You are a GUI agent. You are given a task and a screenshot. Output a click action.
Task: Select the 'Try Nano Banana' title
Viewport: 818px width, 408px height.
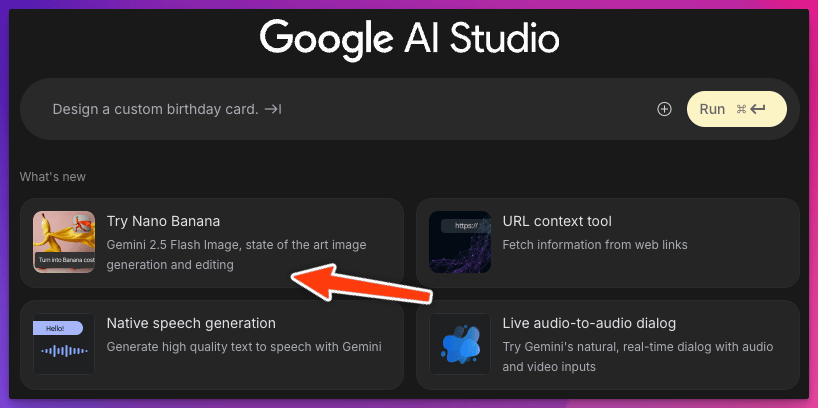click(163, 221)
